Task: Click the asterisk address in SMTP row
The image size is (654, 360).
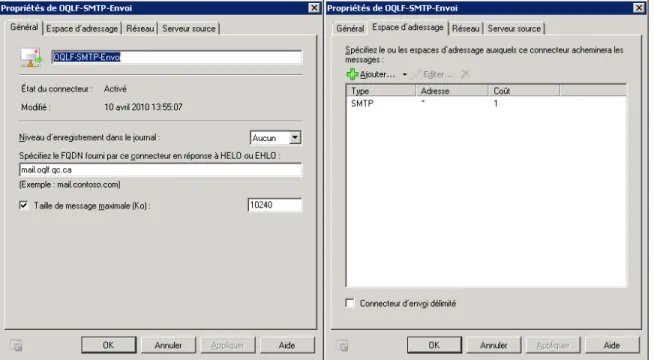Action: (423, 103)
